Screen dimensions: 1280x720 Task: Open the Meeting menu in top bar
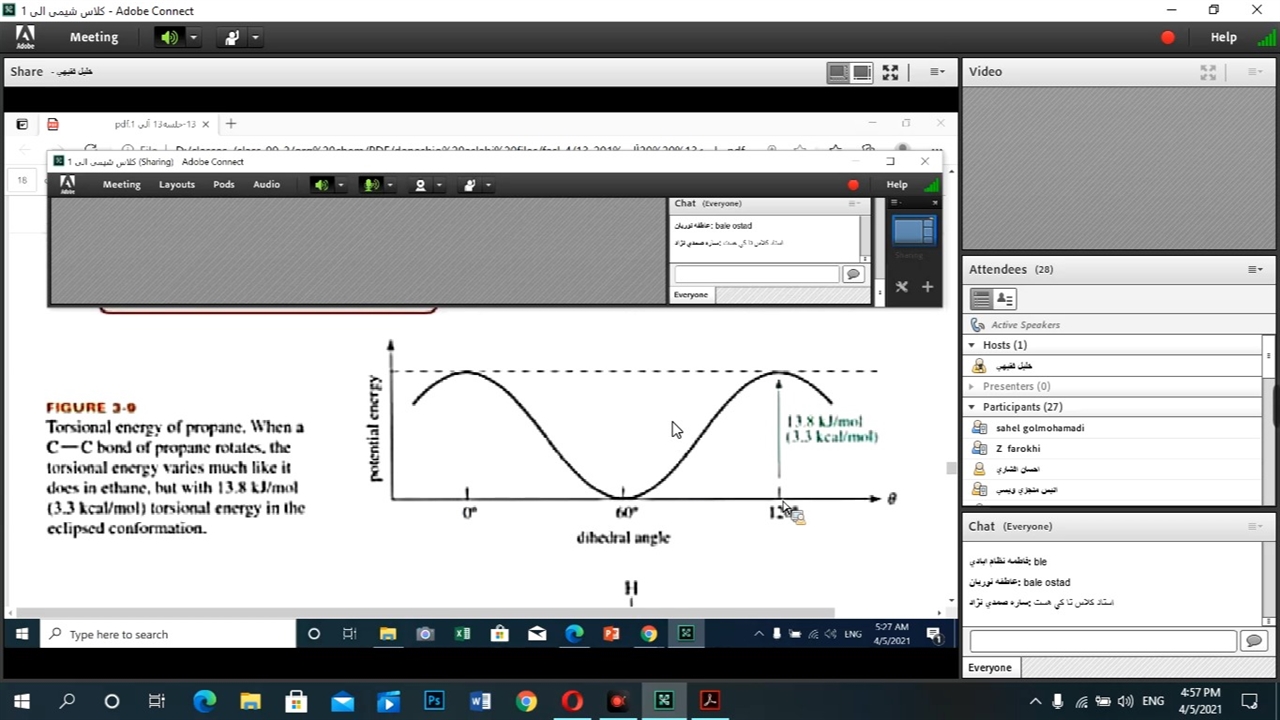(93, 37)
